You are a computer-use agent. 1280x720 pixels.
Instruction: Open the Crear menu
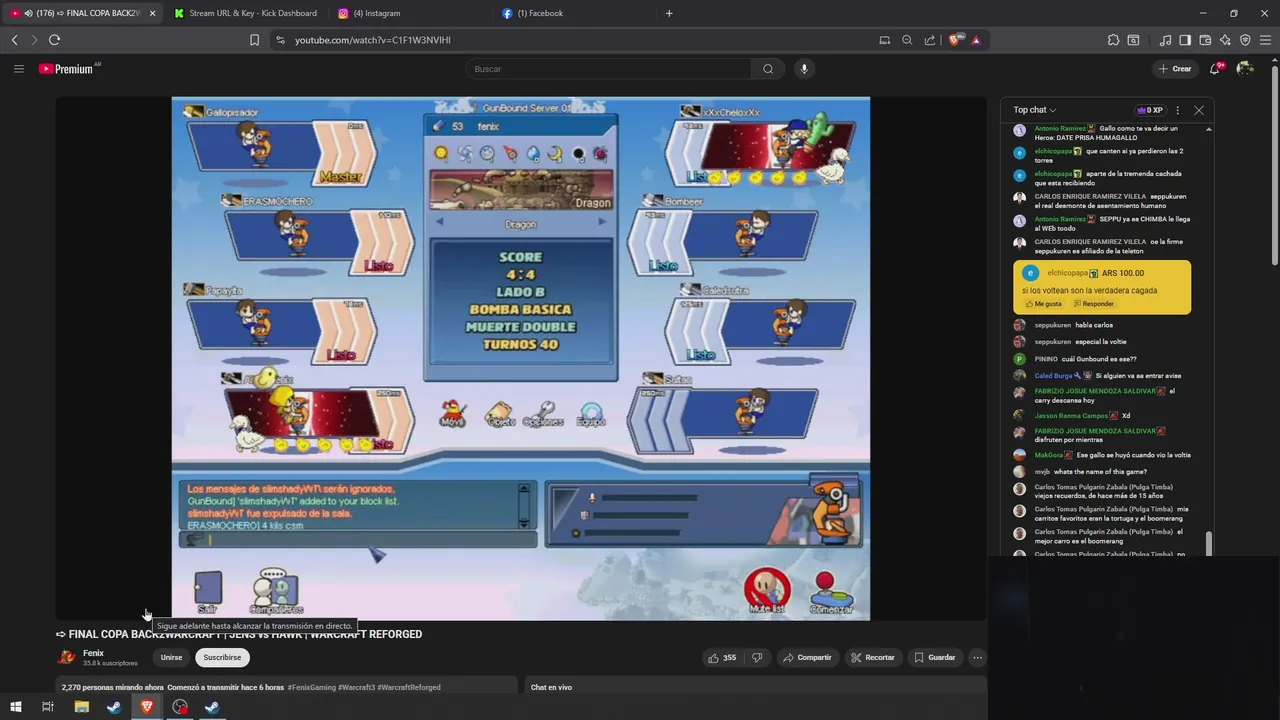coord(1175,69)
